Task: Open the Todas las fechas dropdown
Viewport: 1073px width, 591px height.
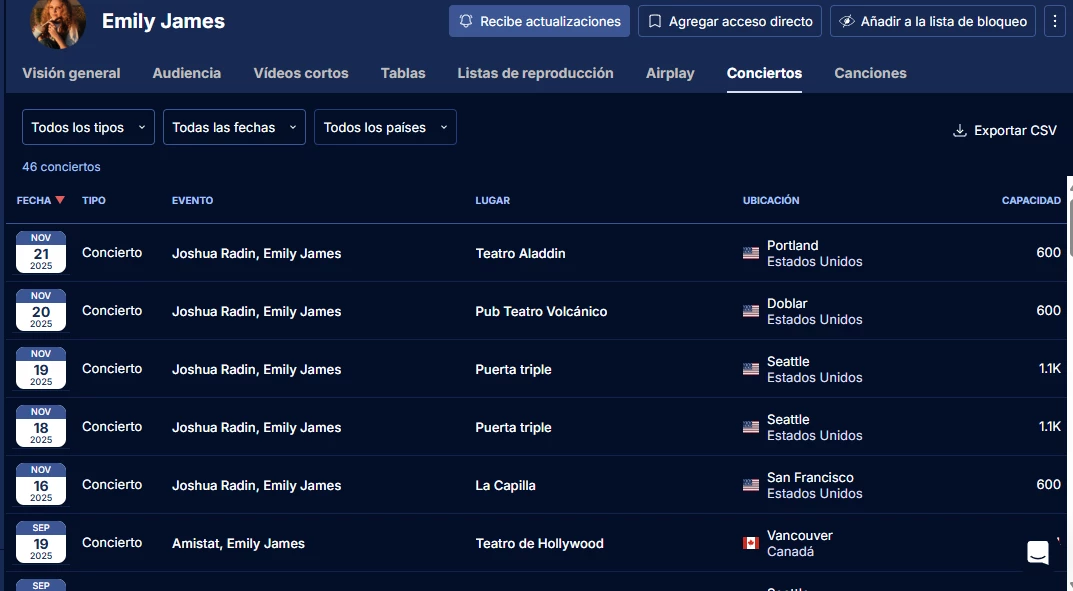Action: point(234,127)
